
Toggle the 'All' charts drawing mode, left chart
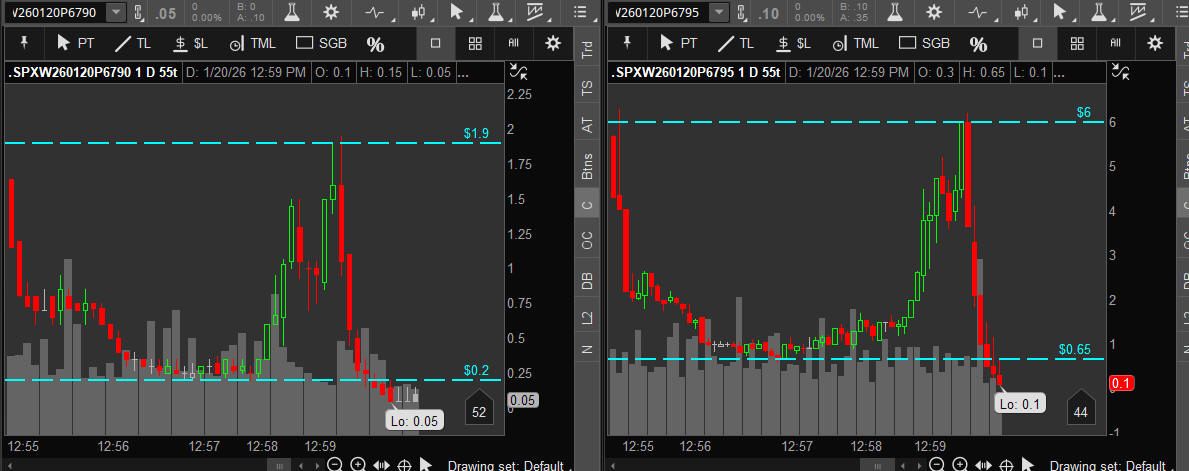click(513, 43)
